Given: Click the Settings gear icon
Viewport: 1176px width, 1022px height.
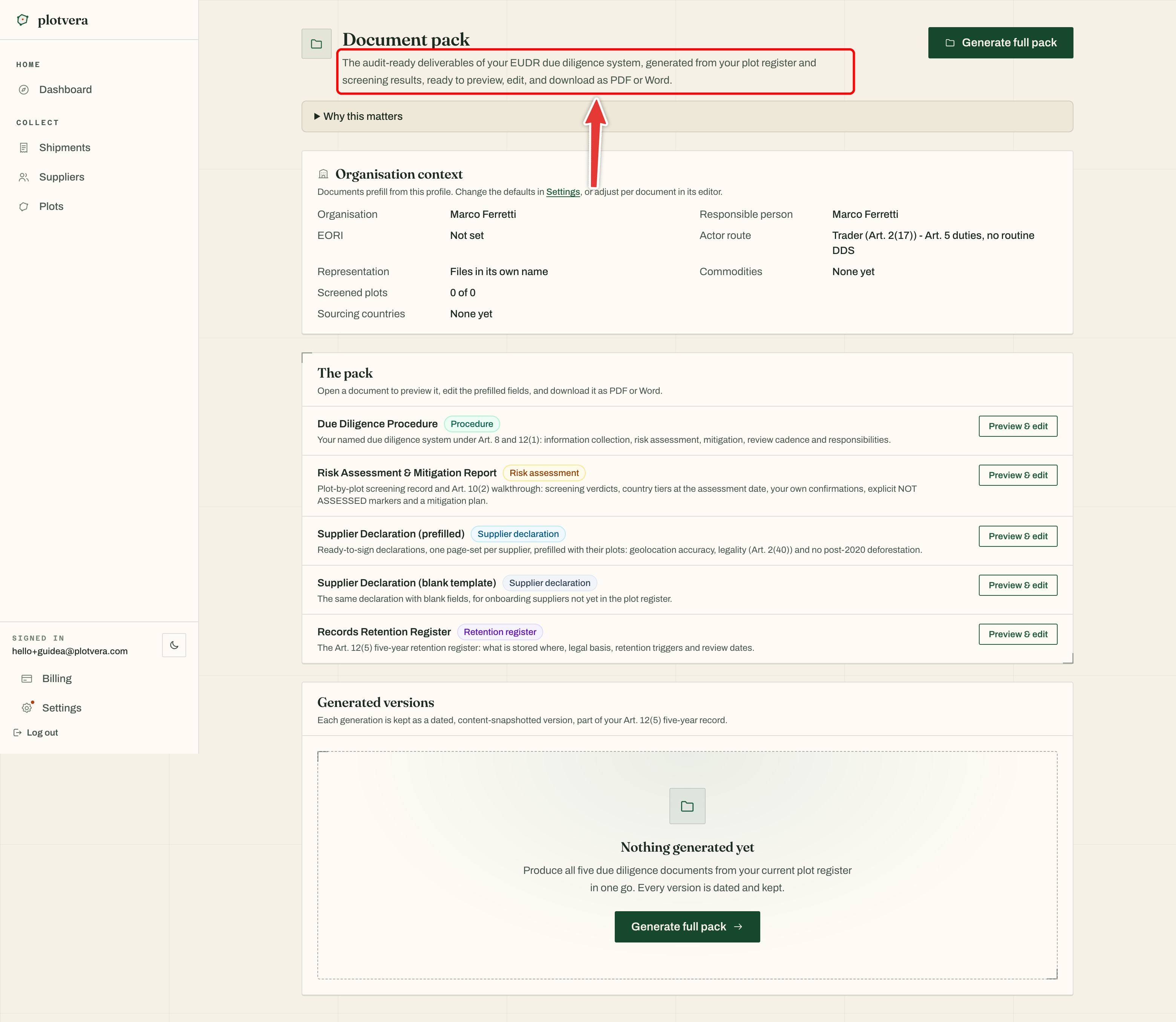Looking at the screenshot, I should coord(27,708).
